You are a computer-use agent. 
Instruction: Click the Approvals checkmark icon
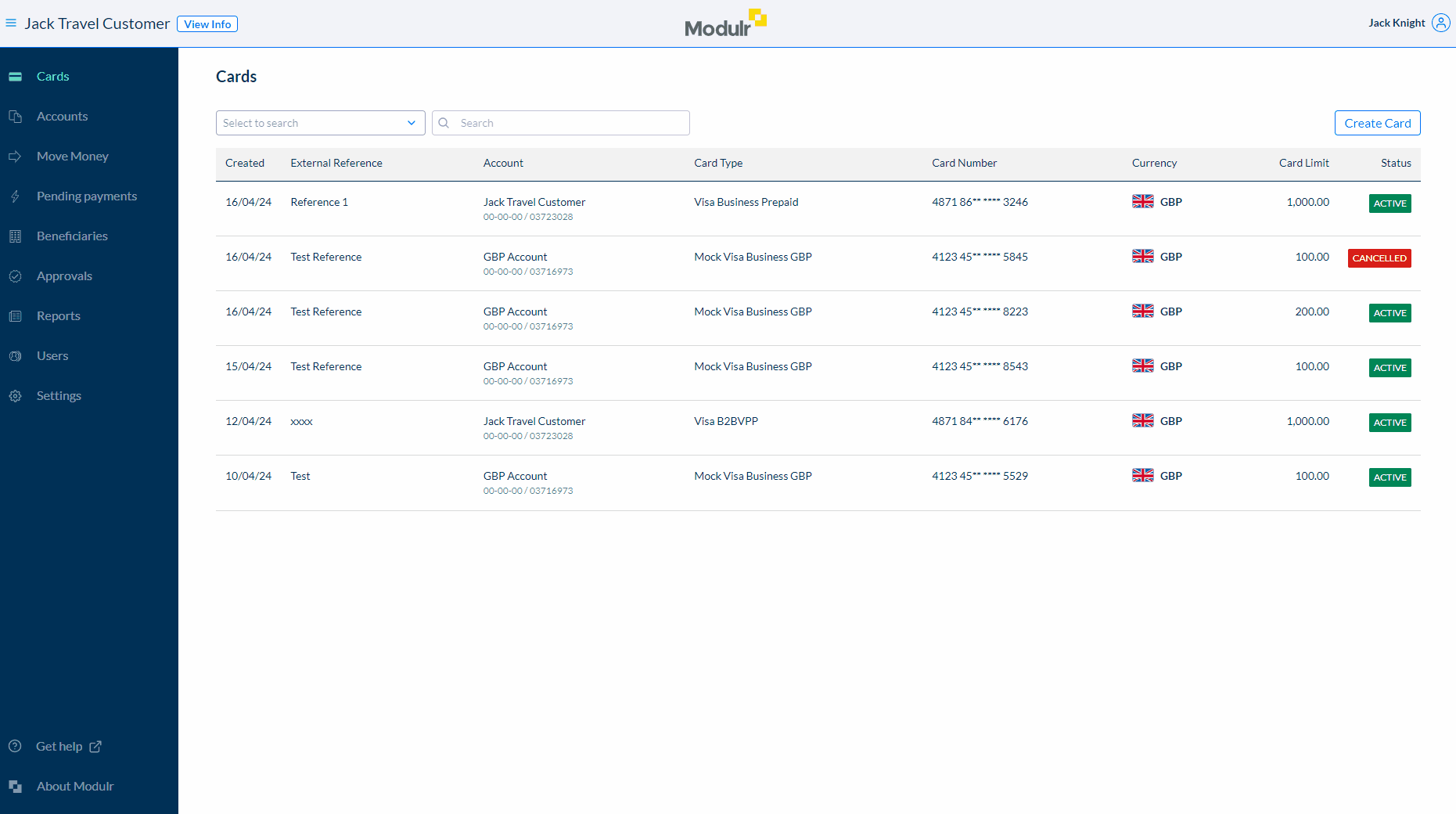15,276
